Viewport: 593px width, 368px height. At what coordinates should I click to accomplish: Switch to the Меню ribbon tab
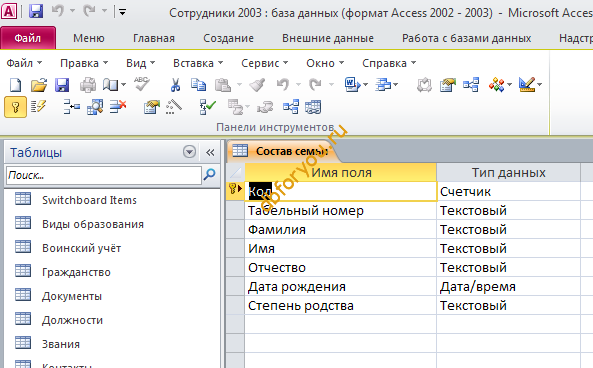(x=89, y=38)
